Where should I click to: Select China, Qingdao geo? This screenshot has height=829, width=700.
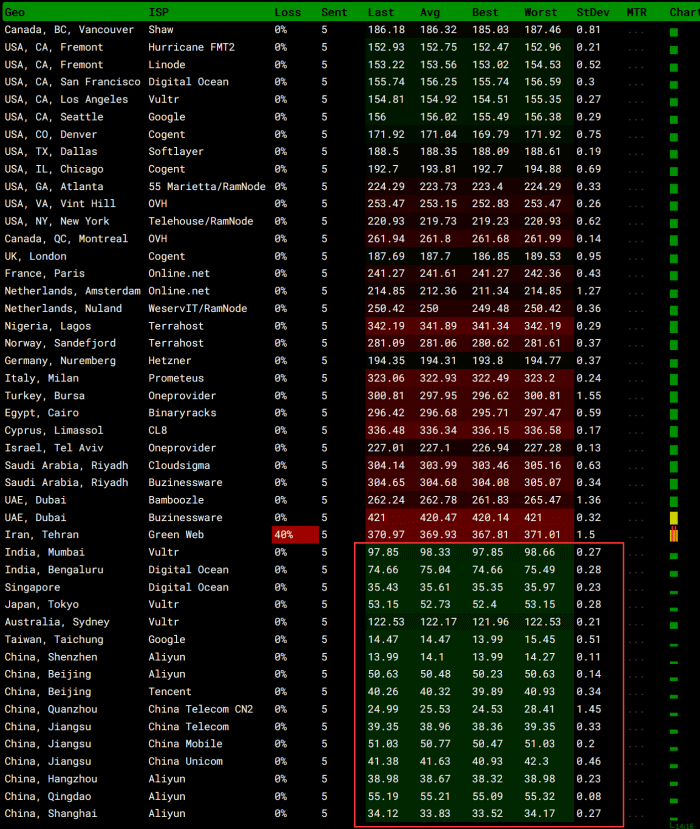(48, 796)
